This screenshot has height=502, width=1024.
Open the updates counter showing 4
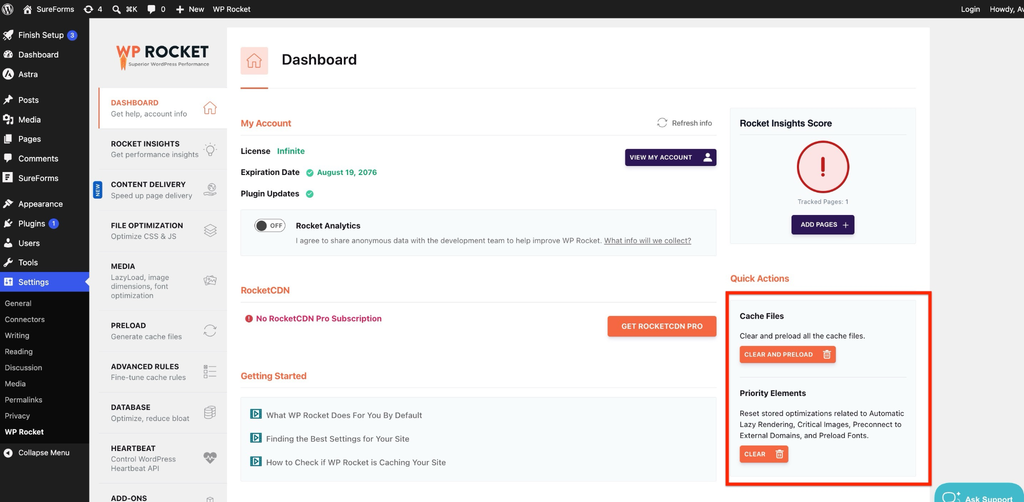click(93, 9)
